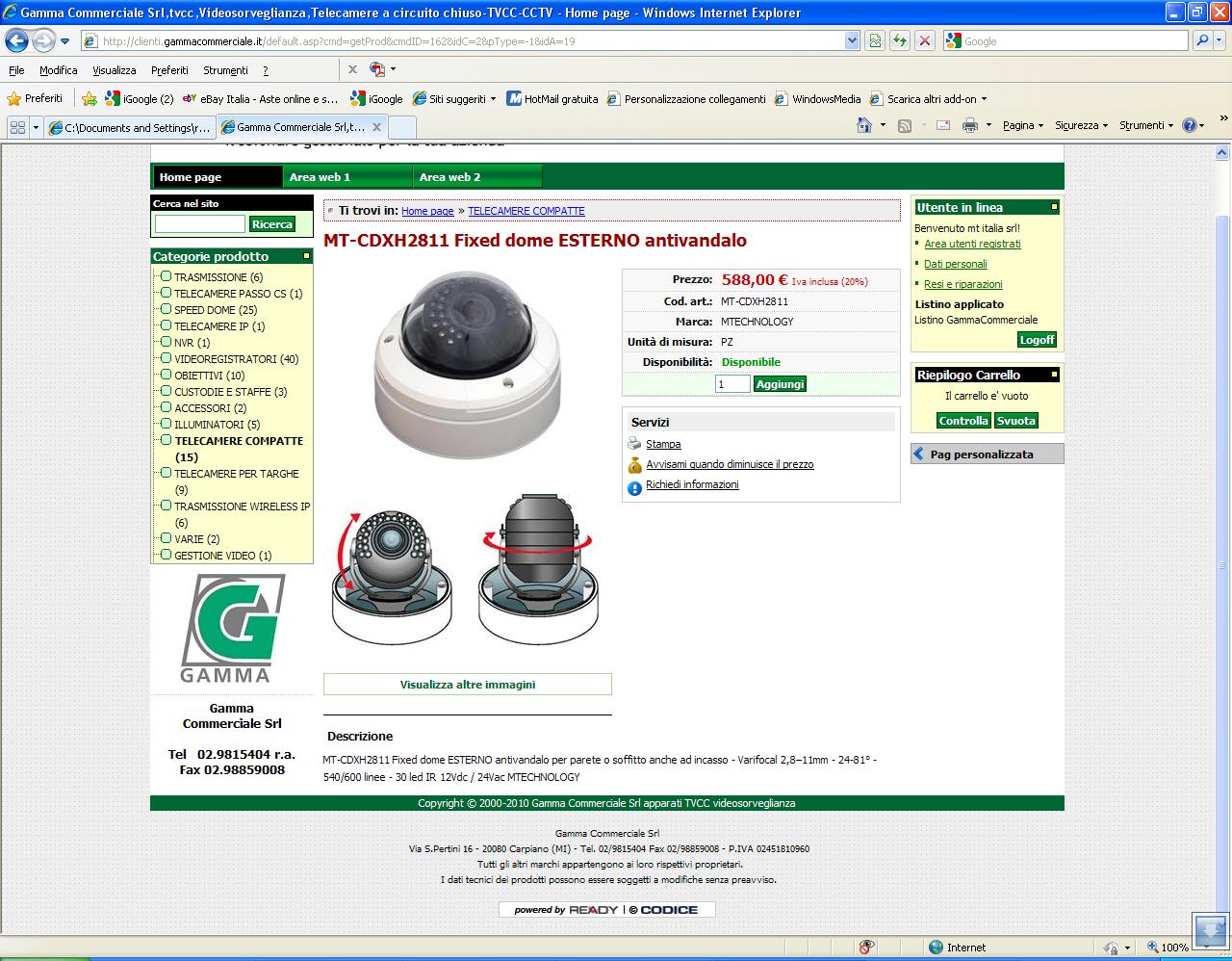Open the TELECAMERE COMPATTE breadcrumb link
This screenshot has height=961, width=1232.
click(x=526, y=211)
